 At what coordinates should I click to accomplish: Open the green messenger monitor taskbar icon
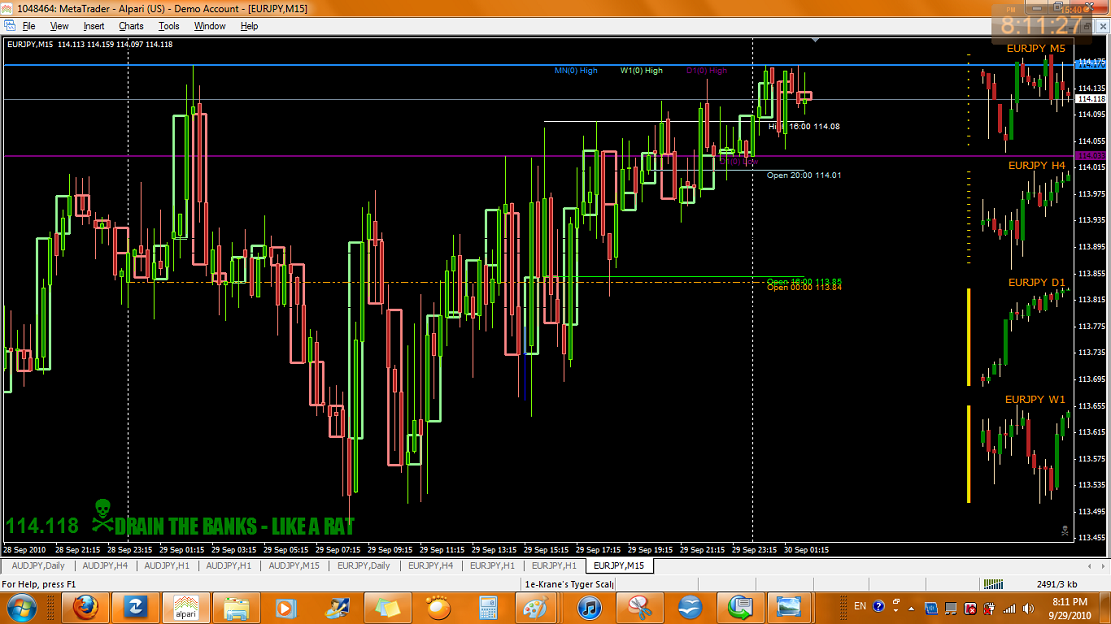[x=740, y=608]
